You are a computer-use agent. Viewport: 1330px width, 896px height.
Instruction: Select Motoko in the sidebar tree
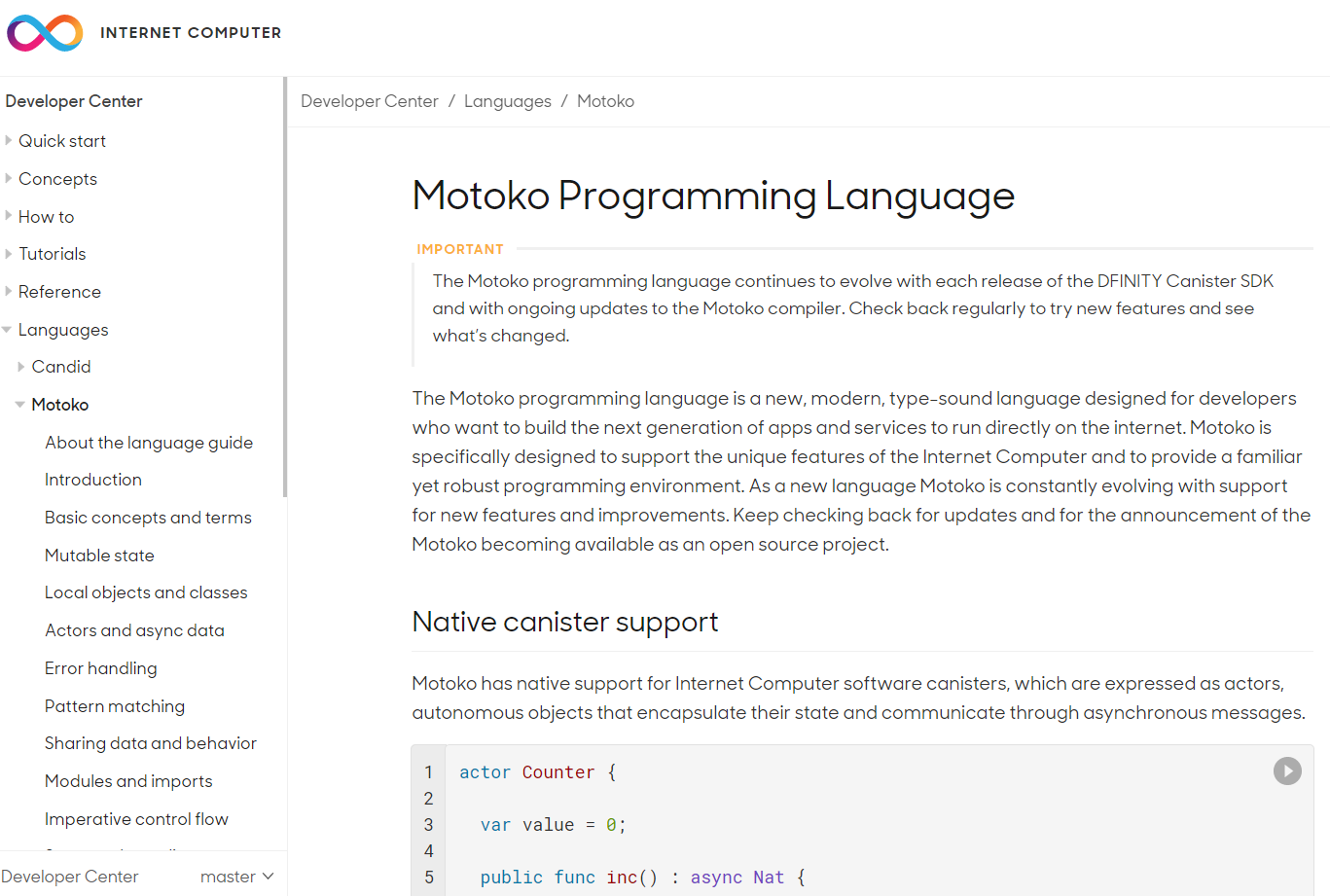coord(59,405)
